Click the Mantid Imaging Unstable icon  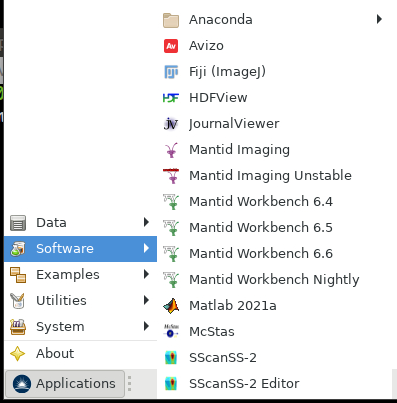pos(171,176)
